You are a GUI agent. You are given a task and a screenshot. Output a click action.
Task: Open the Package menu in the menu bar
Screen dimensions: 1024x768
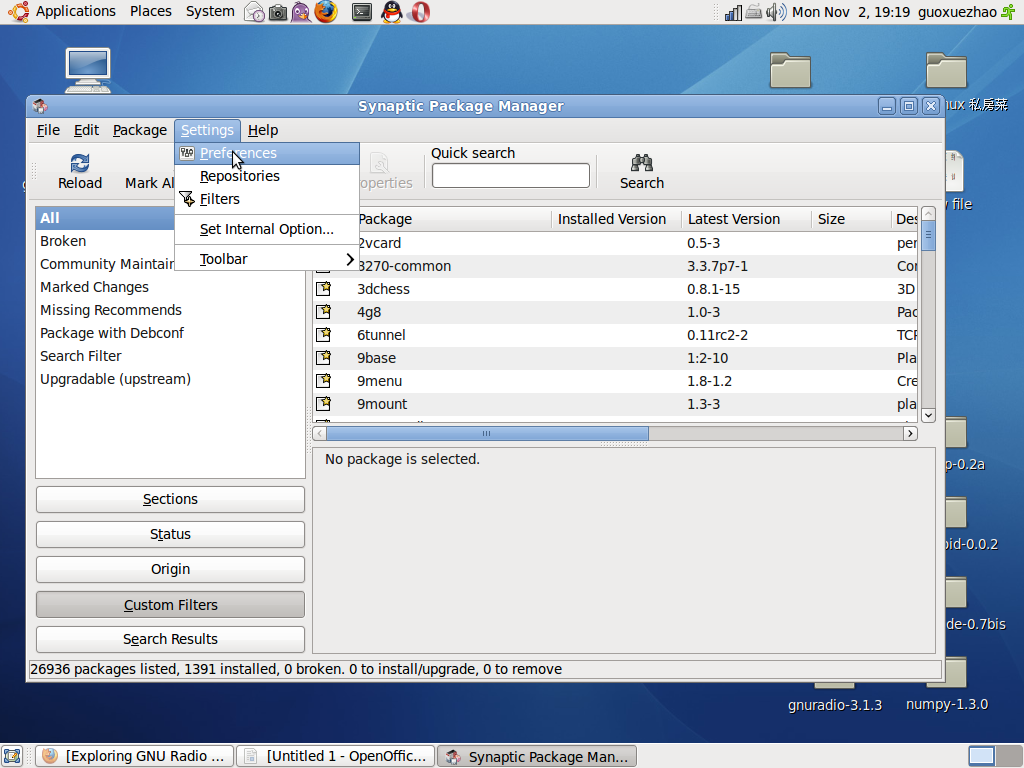[140, 130]
